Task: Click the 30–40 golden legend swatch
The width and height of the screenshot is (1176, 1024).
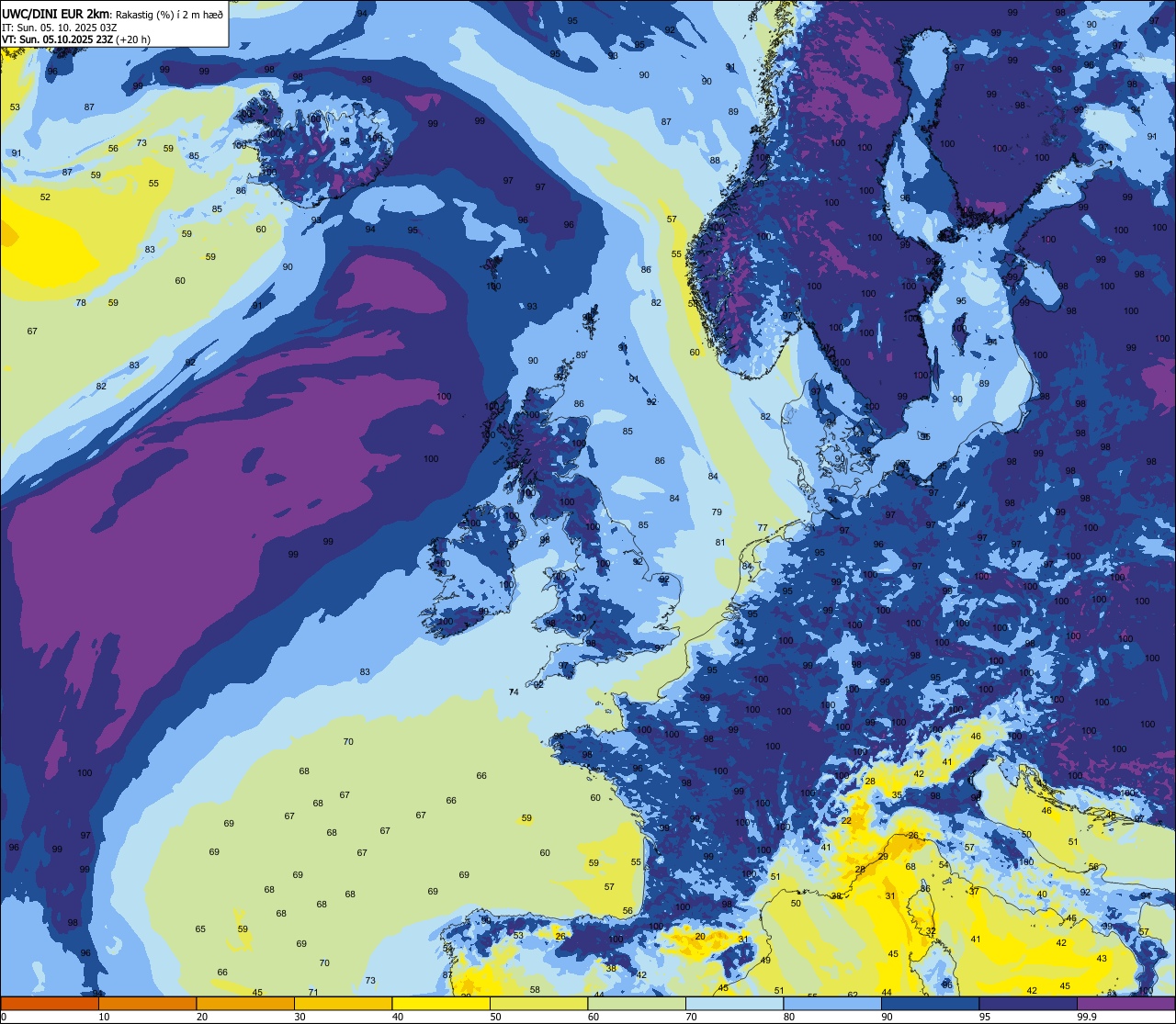Action: tap(343, 1003)
